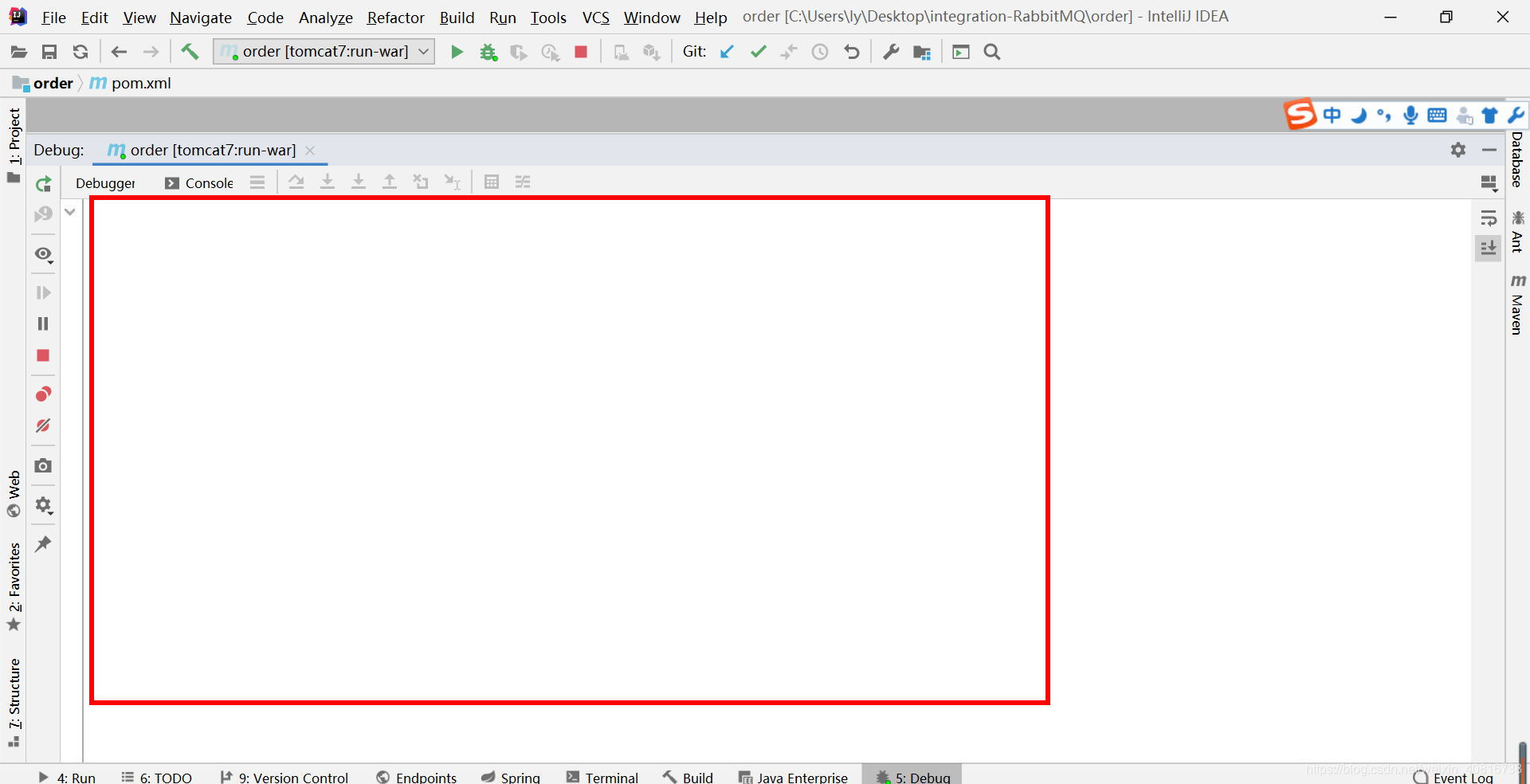This screenshot has width=1530, height=784.
Task: Switch to the Debugger tab
Action: [105, 183]
